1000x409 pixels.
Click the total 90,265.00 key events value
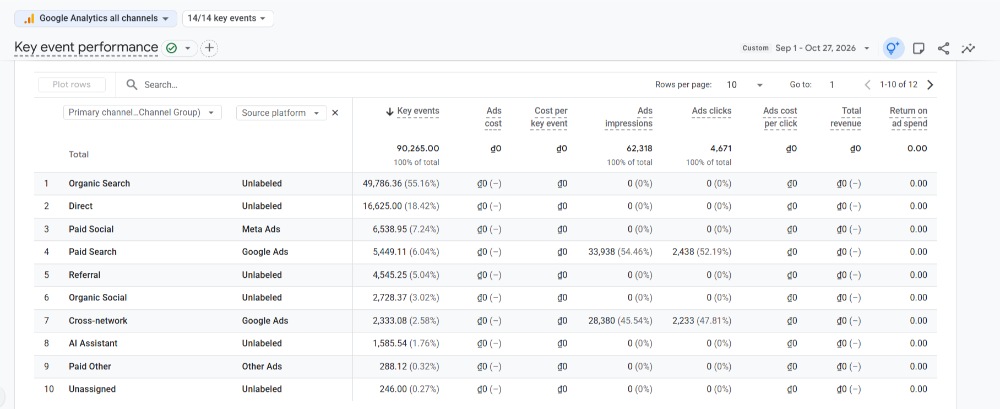pos(418,149)
